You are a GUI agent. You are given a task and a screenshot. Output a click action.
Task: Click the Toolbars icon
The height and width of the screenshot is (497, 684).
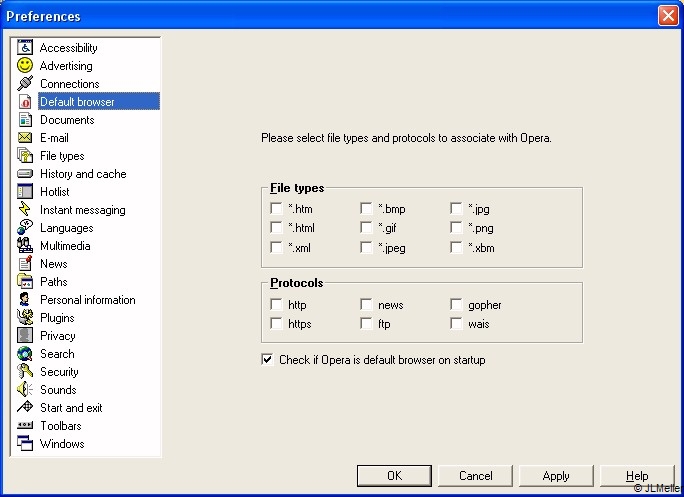(25, 425)
